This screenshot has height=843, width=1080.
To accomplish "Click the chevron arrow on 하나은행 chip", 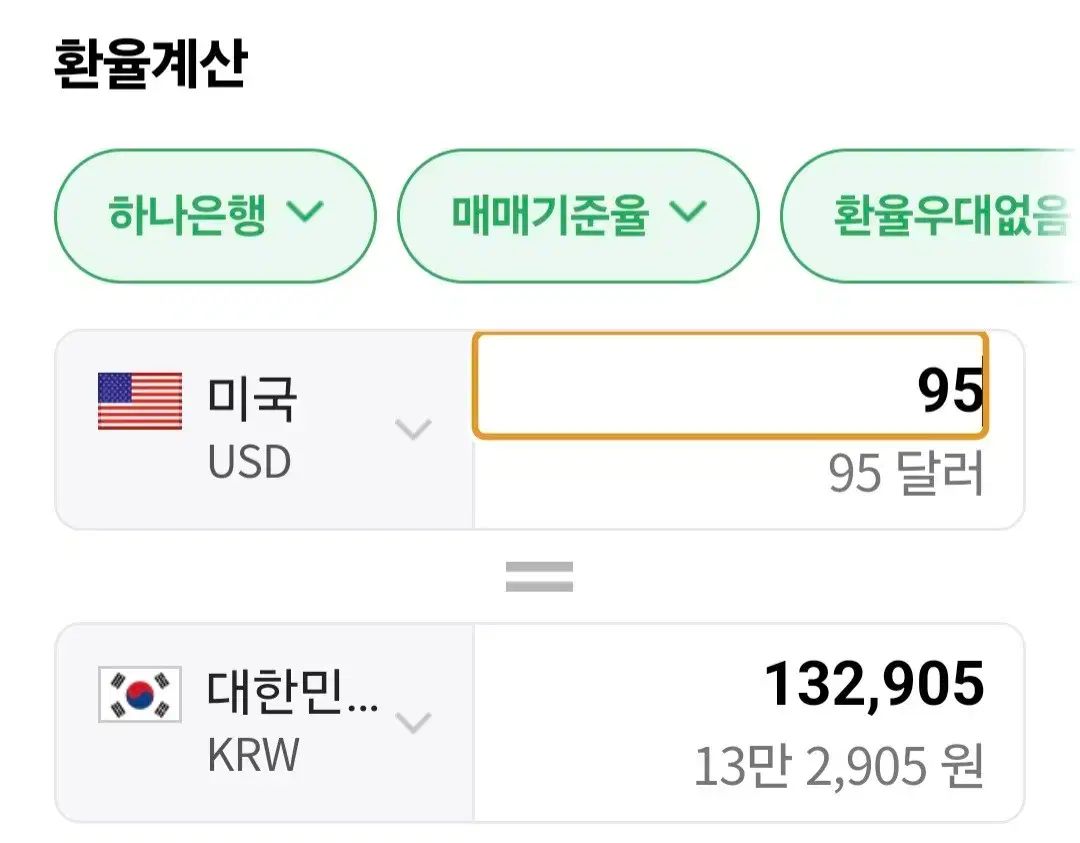I will tap(305, 212).
